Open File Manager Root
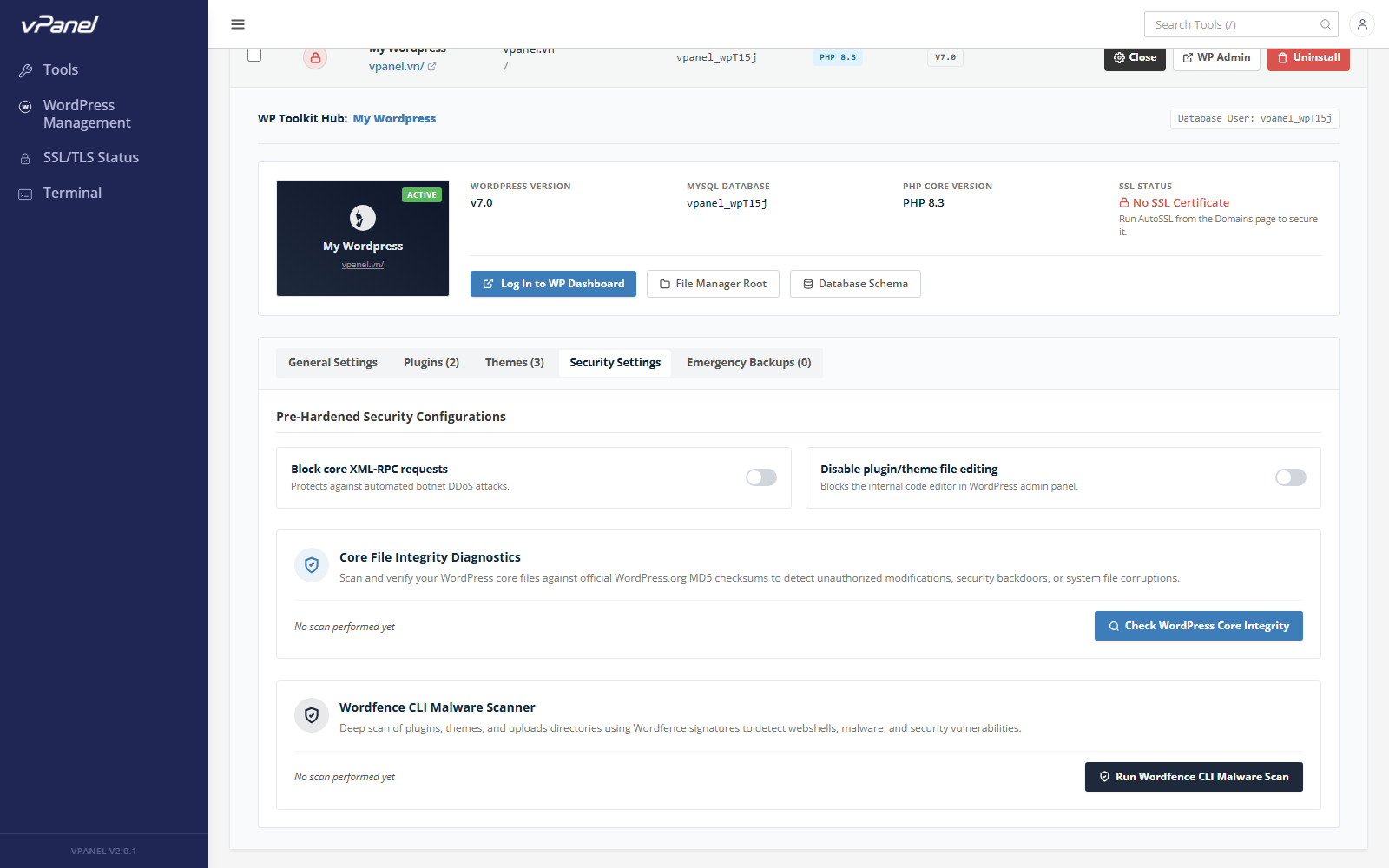The image size is (1389, 868). pyautogui.click(x=713, y=284)
